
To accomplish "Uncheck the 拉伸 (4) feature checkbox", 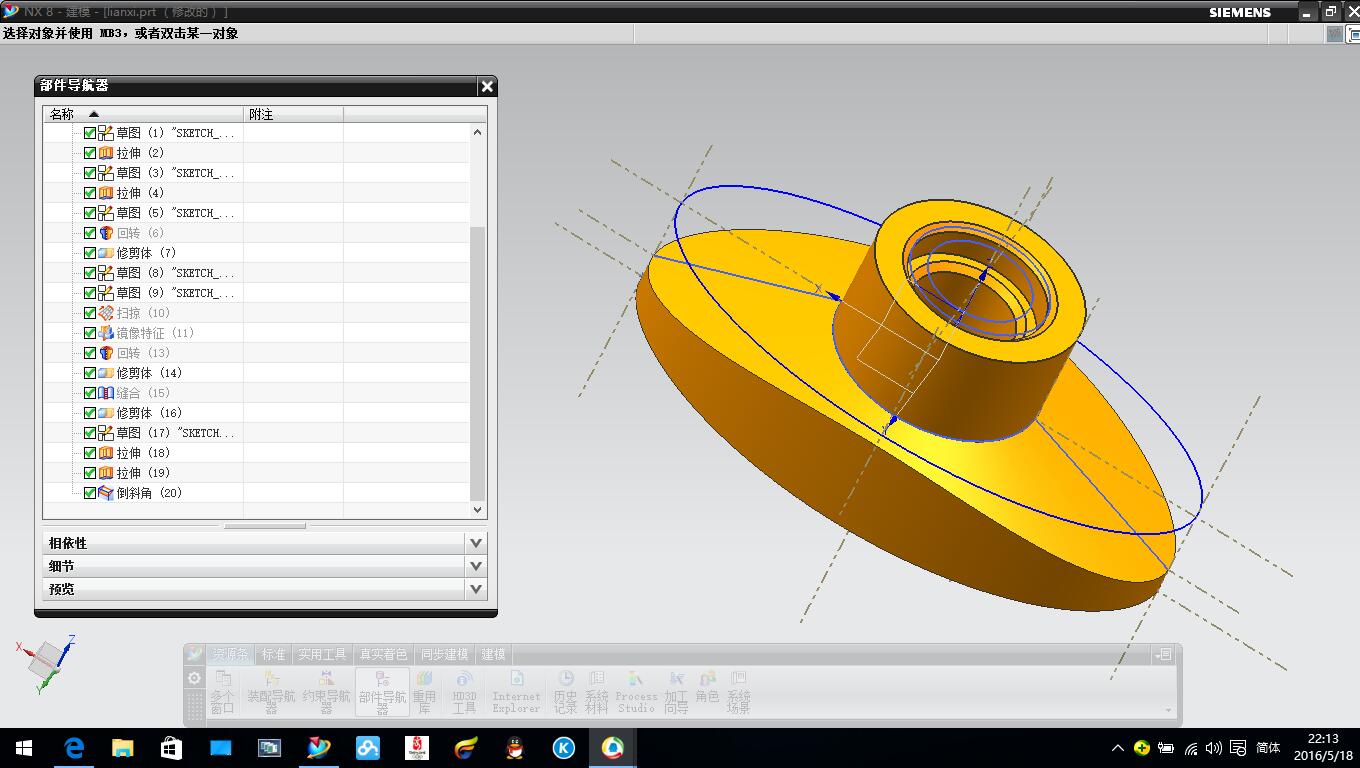I will tap(90, 193).
